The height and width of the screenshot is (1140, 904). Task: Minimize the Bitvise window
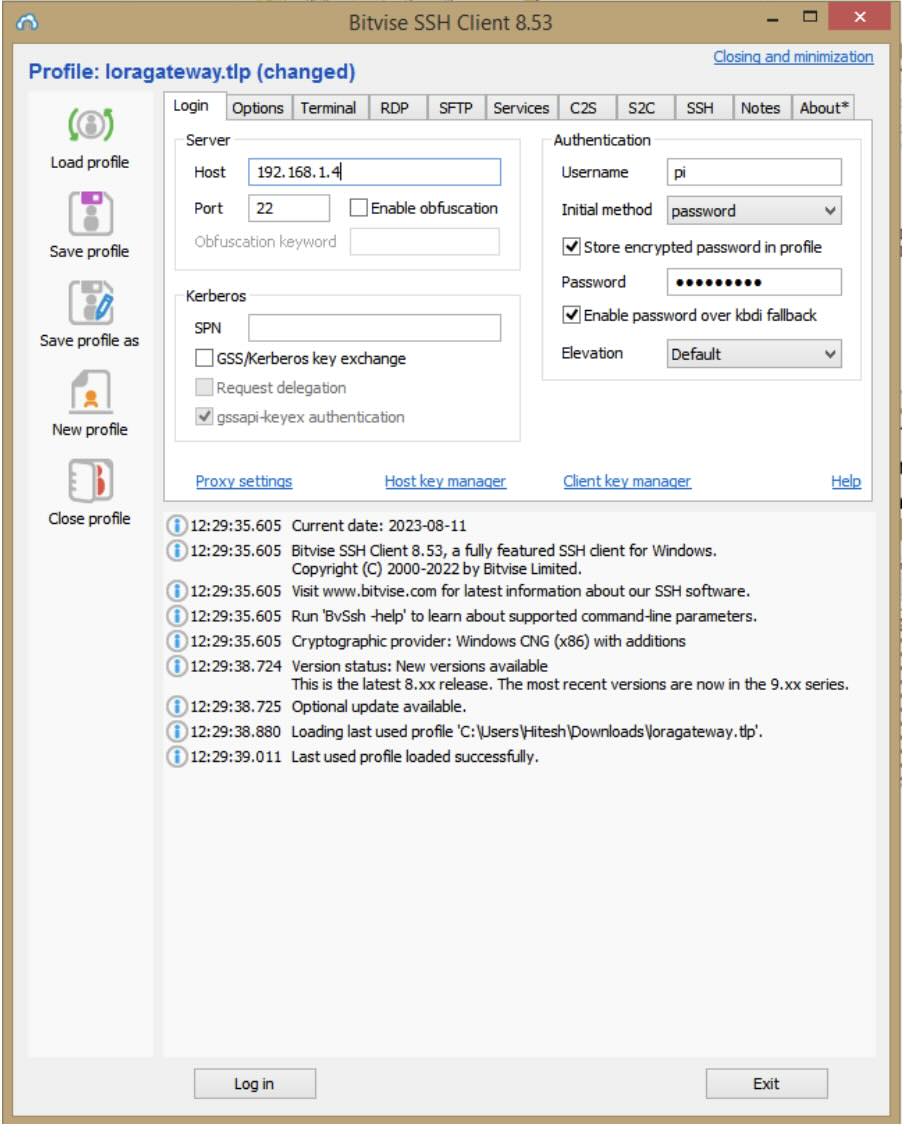772,18
